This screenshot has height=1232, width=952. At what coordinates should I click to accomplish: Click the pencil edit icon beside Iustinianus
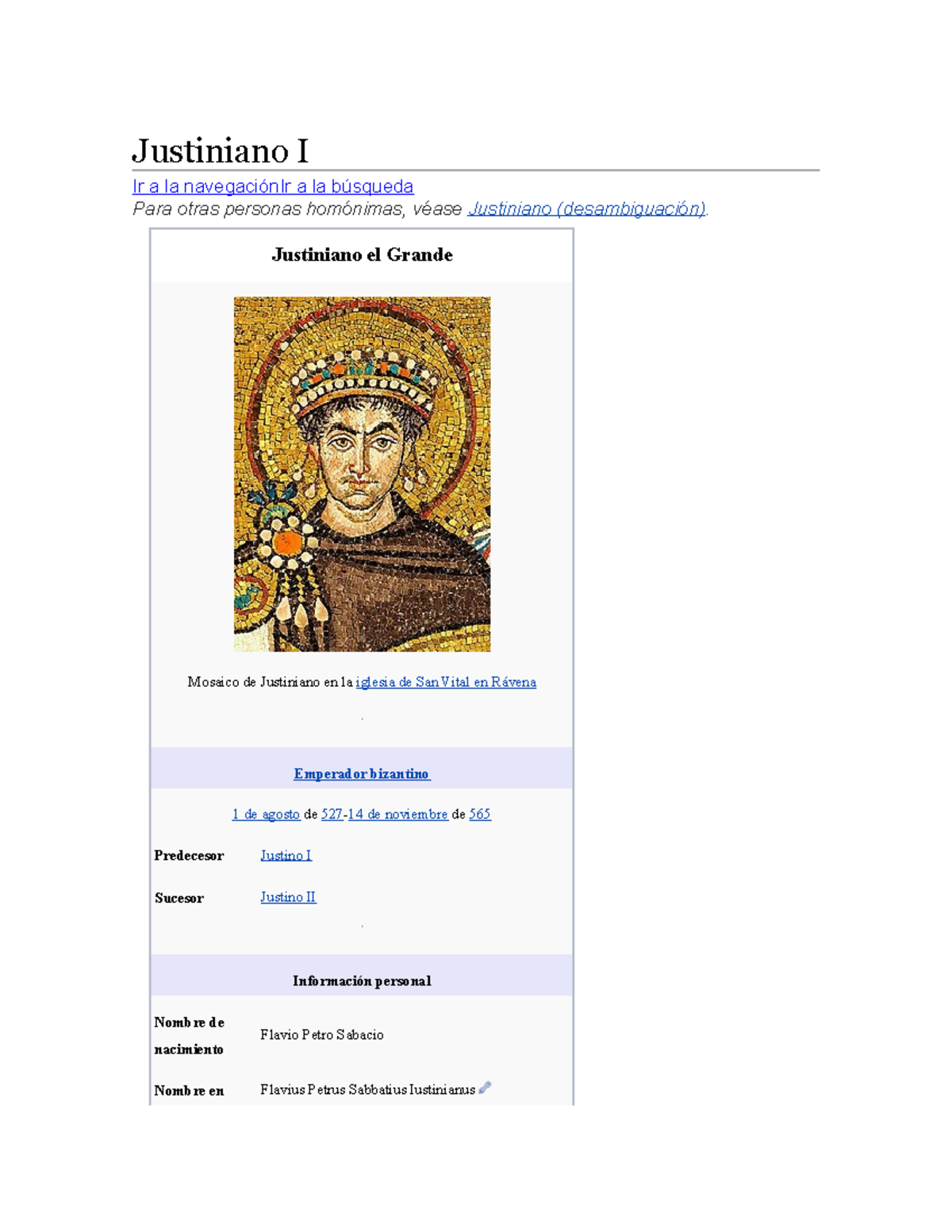[485, 1088]
